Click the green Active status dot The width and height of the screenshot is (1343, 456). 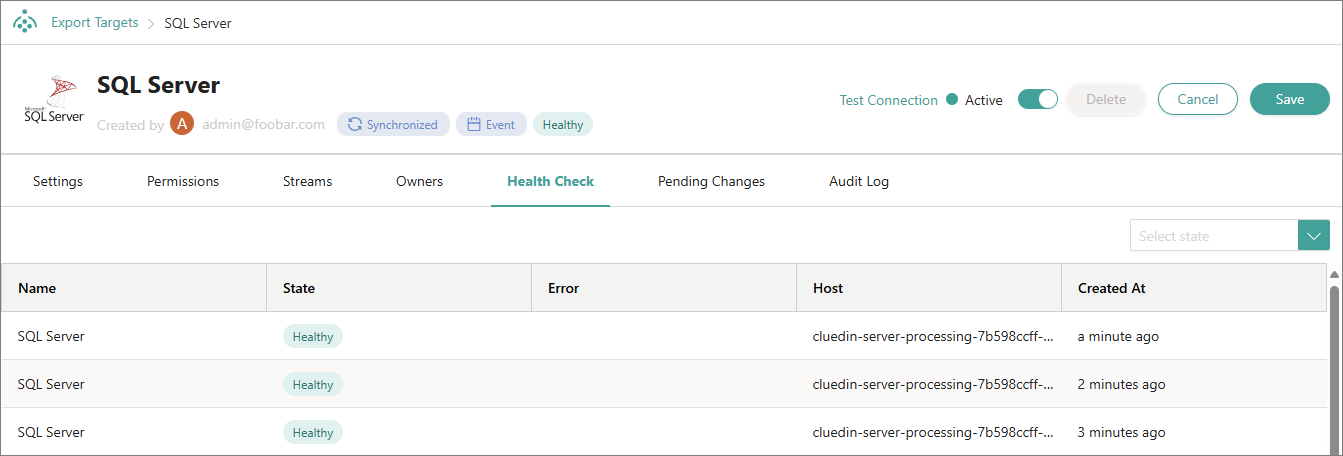pos(952,99)
